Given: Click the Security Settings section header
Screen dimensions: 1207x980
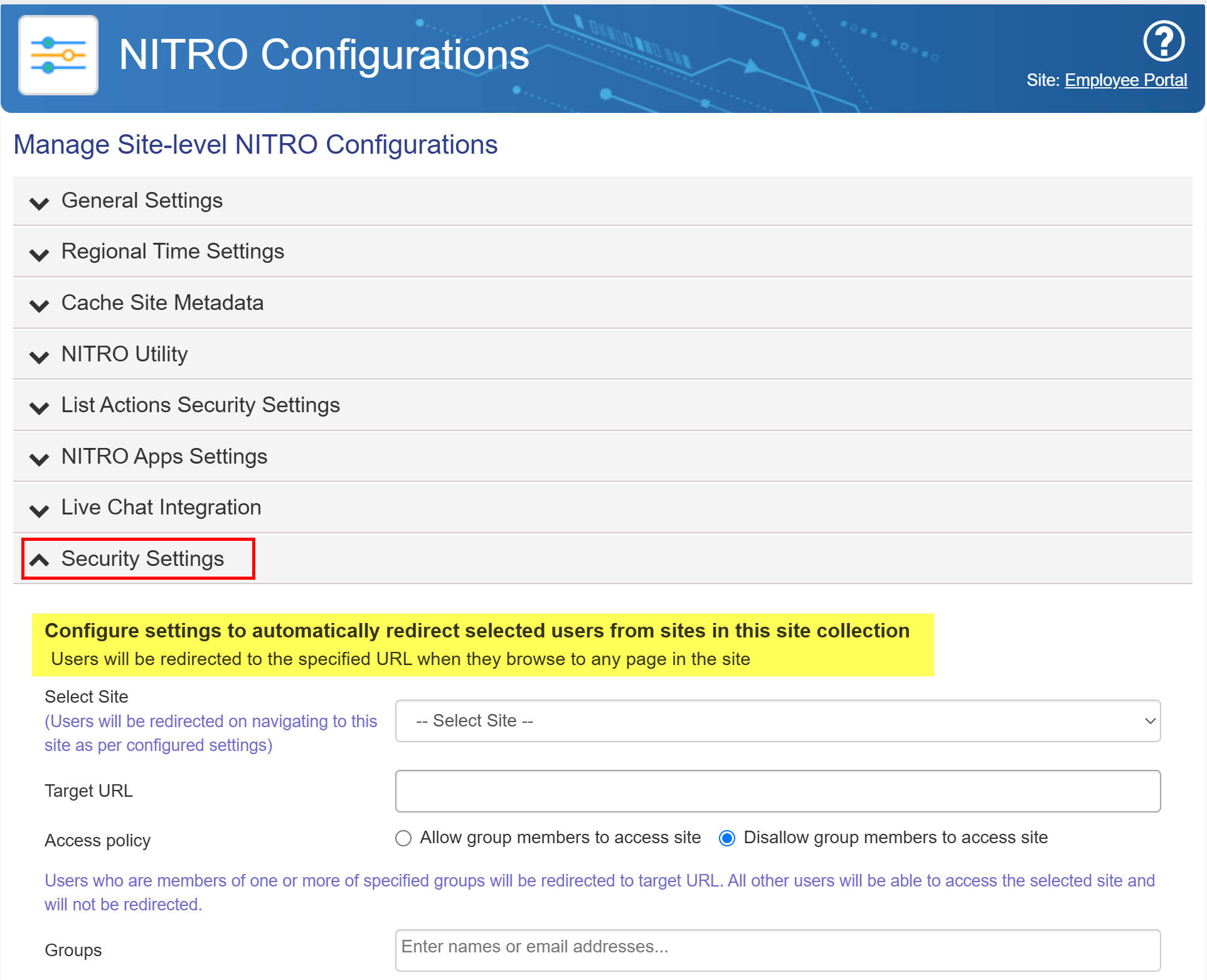Looking at the screenshot, I should [x=142, y=558].
